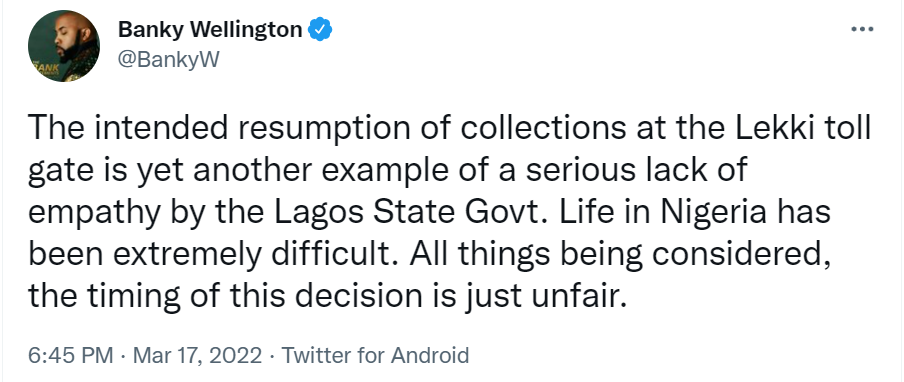
Task: Open the three-dot more options menu
Action: tap(862, 29)
